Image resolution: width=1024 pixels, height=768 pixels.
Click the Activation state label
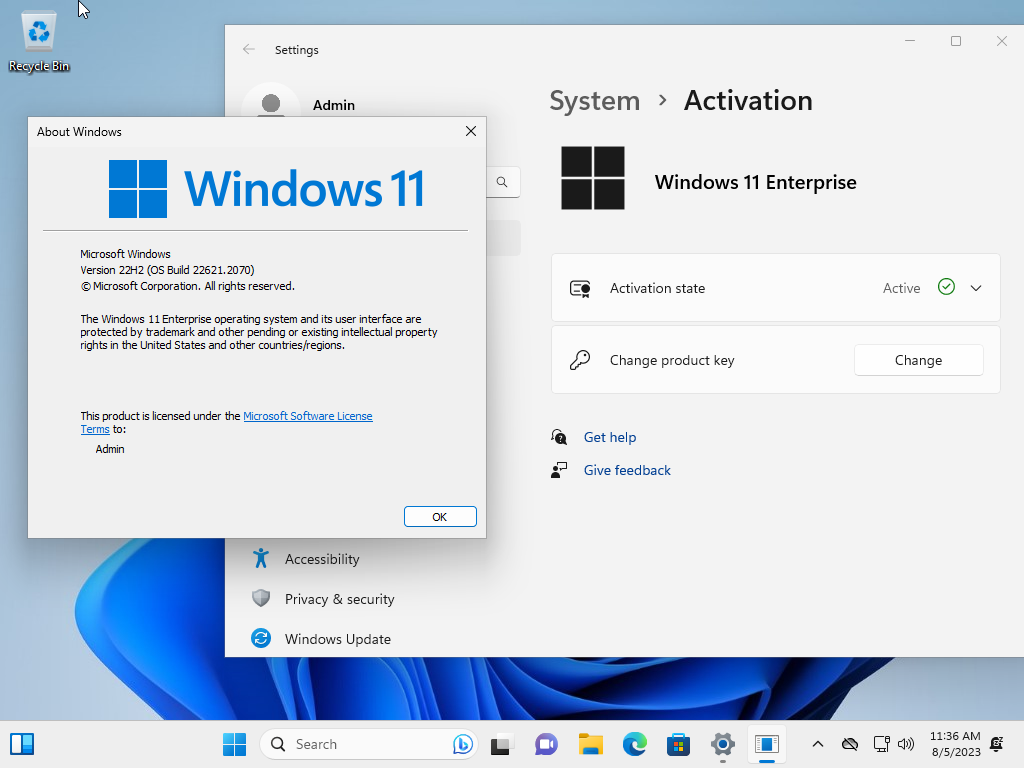pos(657,288)
